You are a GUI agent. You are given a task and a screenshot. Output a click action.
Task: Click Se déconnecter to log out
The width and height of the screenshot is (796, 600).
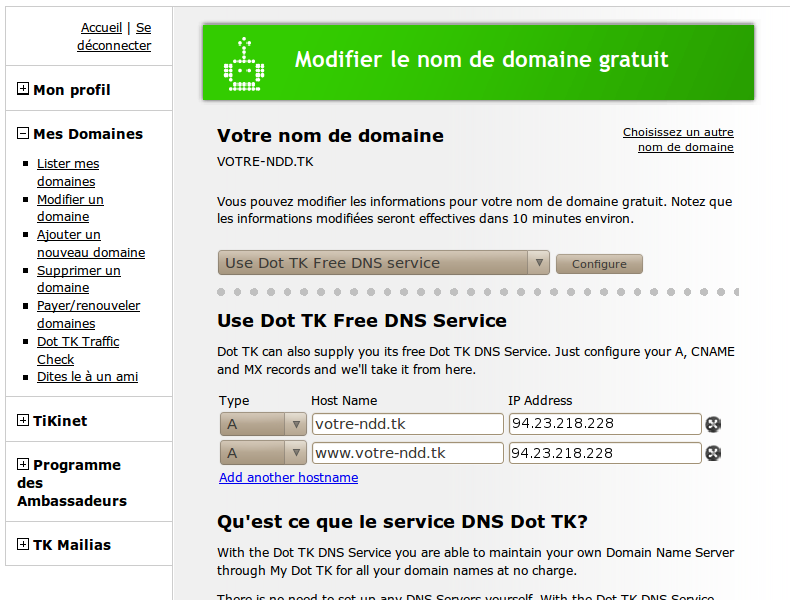(x=114, y=37)
